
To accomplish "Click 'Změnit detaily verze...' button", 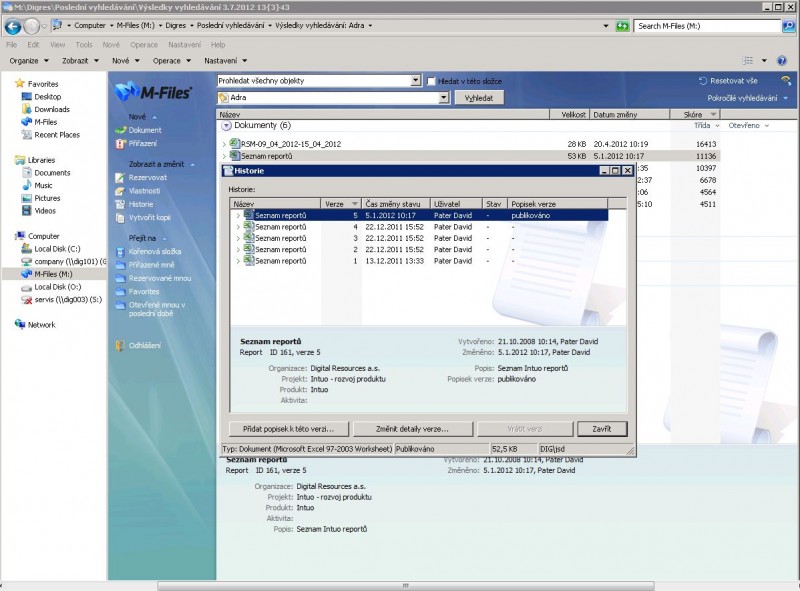I will pos(412,428).
